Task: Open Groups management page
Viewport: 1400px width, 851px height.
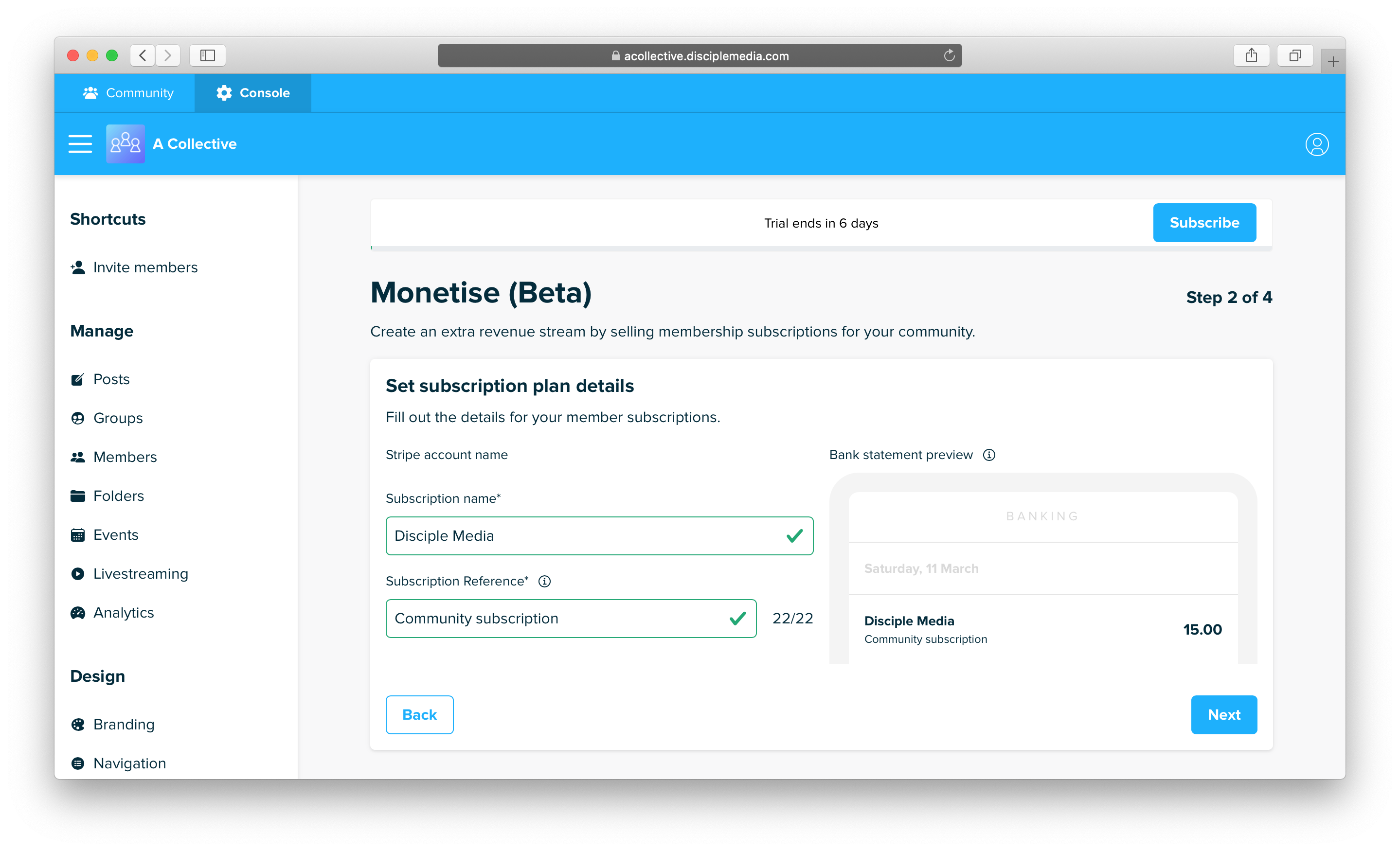Action: tap(107, 418)
